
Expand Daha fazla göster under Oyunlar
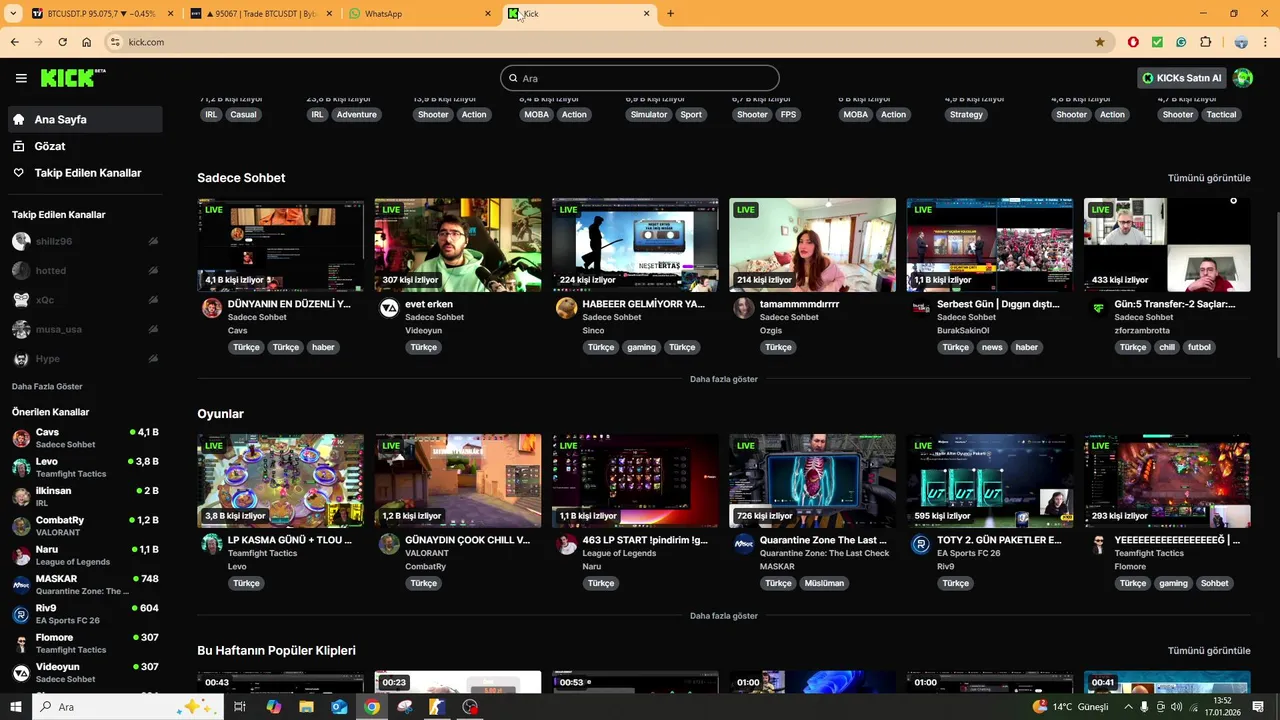(x=724, y=616)
